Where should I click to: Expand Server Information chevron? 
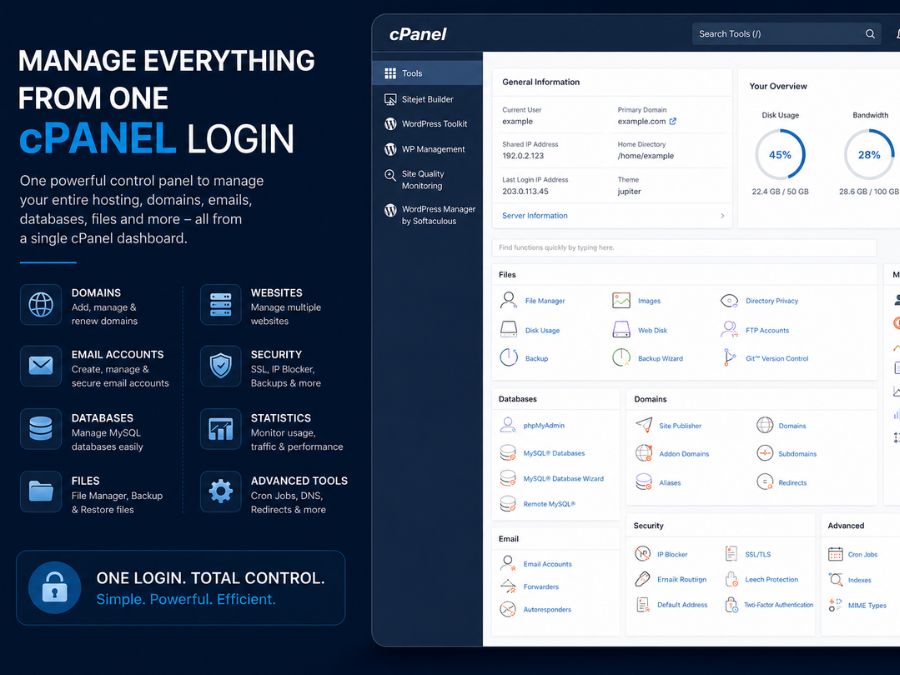coord(722,215)
